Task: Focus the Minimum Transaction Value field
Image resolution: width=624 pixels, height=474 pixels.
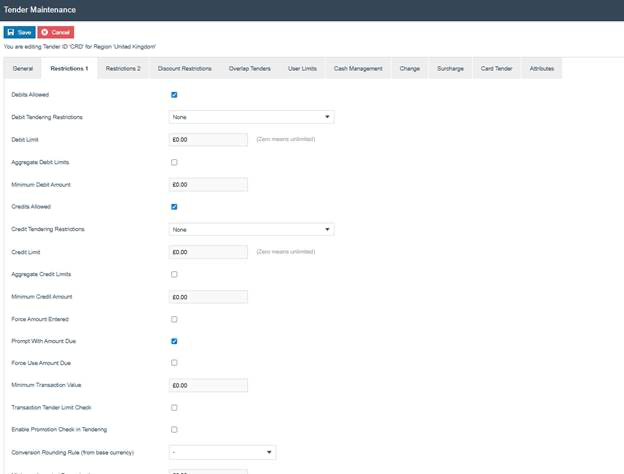Action: point(208,385)
